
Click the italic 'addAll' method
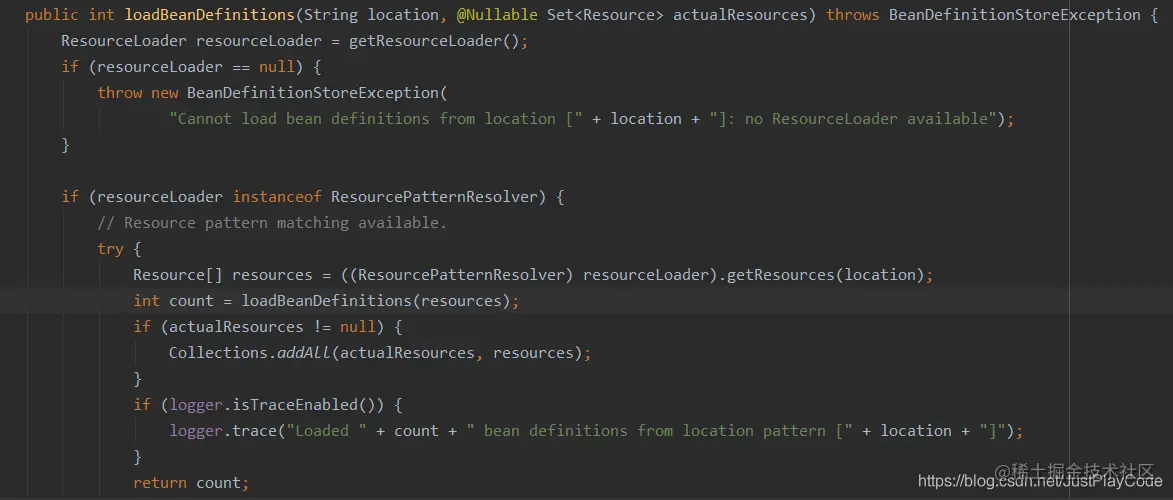pos(304,353)
